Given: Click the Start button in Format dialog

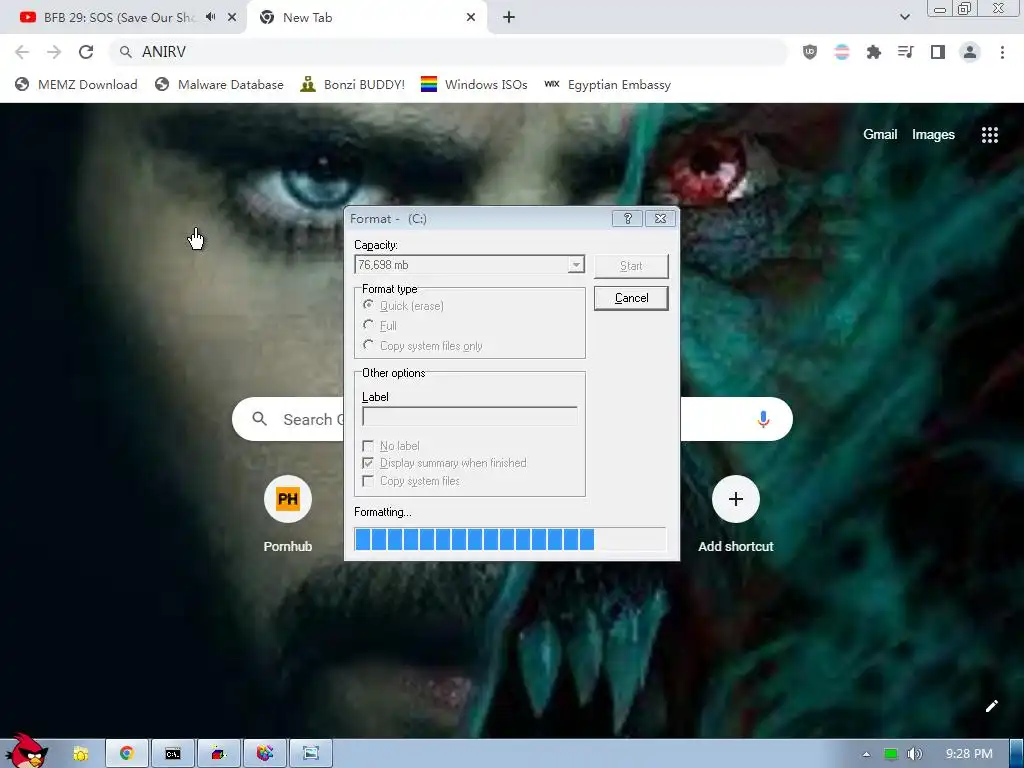Looking at the screenshot, I should pyautogui.click(x=631, y=266).
